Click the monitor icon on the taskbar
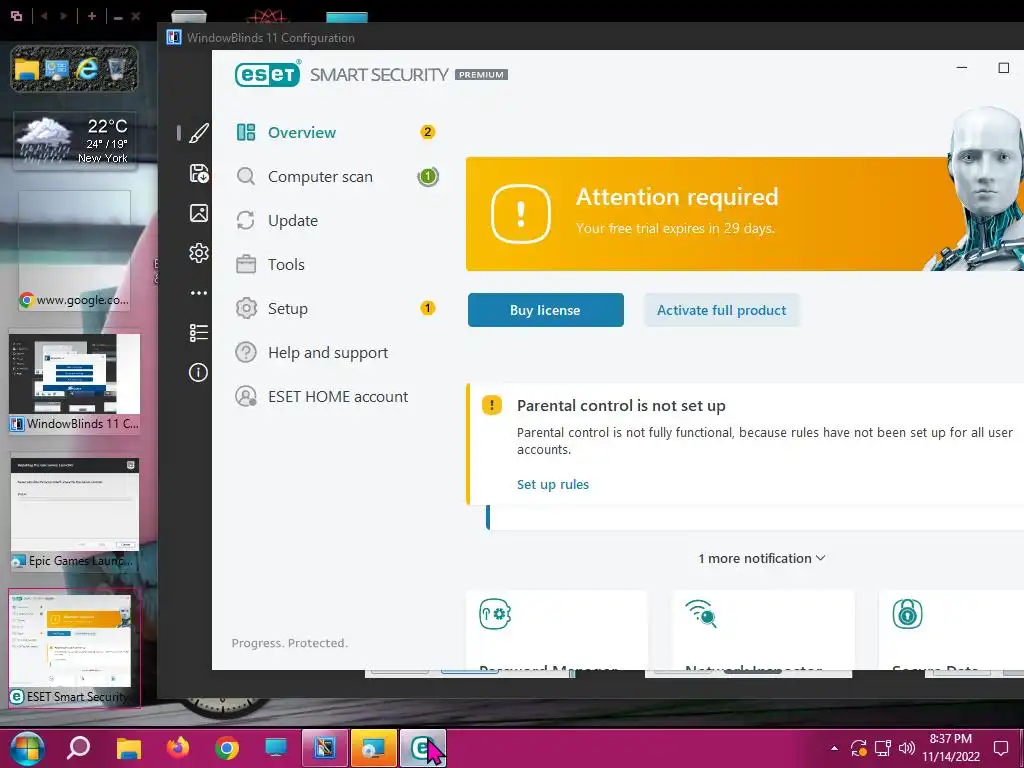This screenshot has width=1024, height=768. tap(276, 748)
